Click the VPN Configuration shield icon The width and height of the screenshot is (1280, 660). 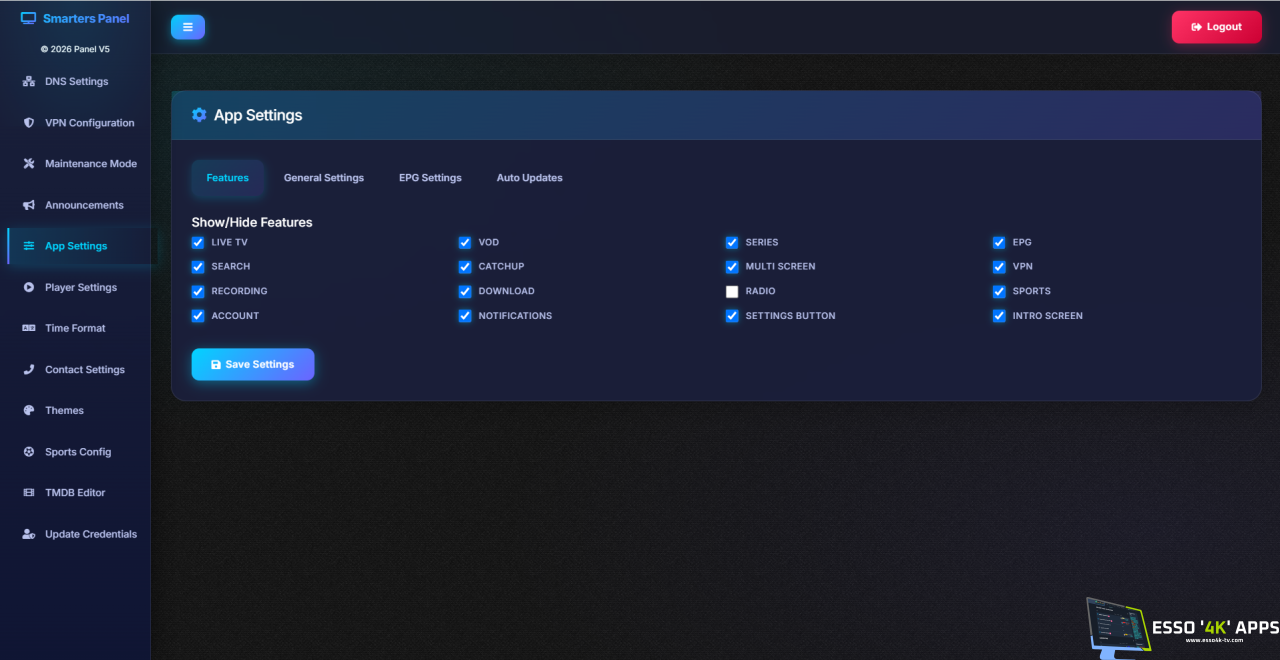coord(29,123)
